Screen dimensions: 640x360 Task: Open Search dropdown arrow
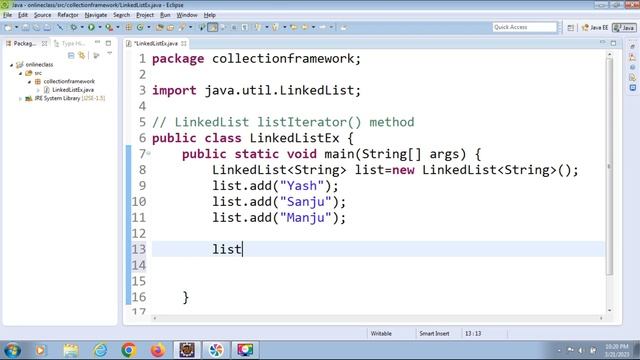pyautogui.click(x=191, y=27)
